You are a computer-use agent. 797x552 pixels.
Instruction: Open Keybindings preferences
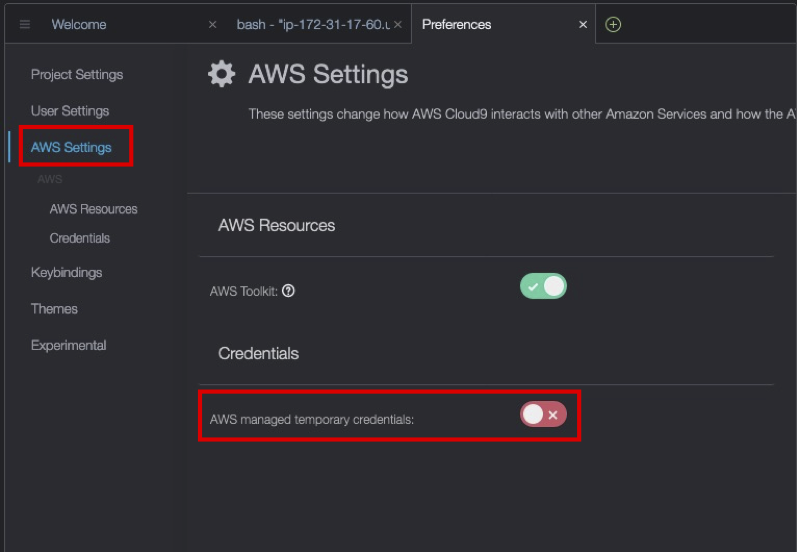point(66,272)
